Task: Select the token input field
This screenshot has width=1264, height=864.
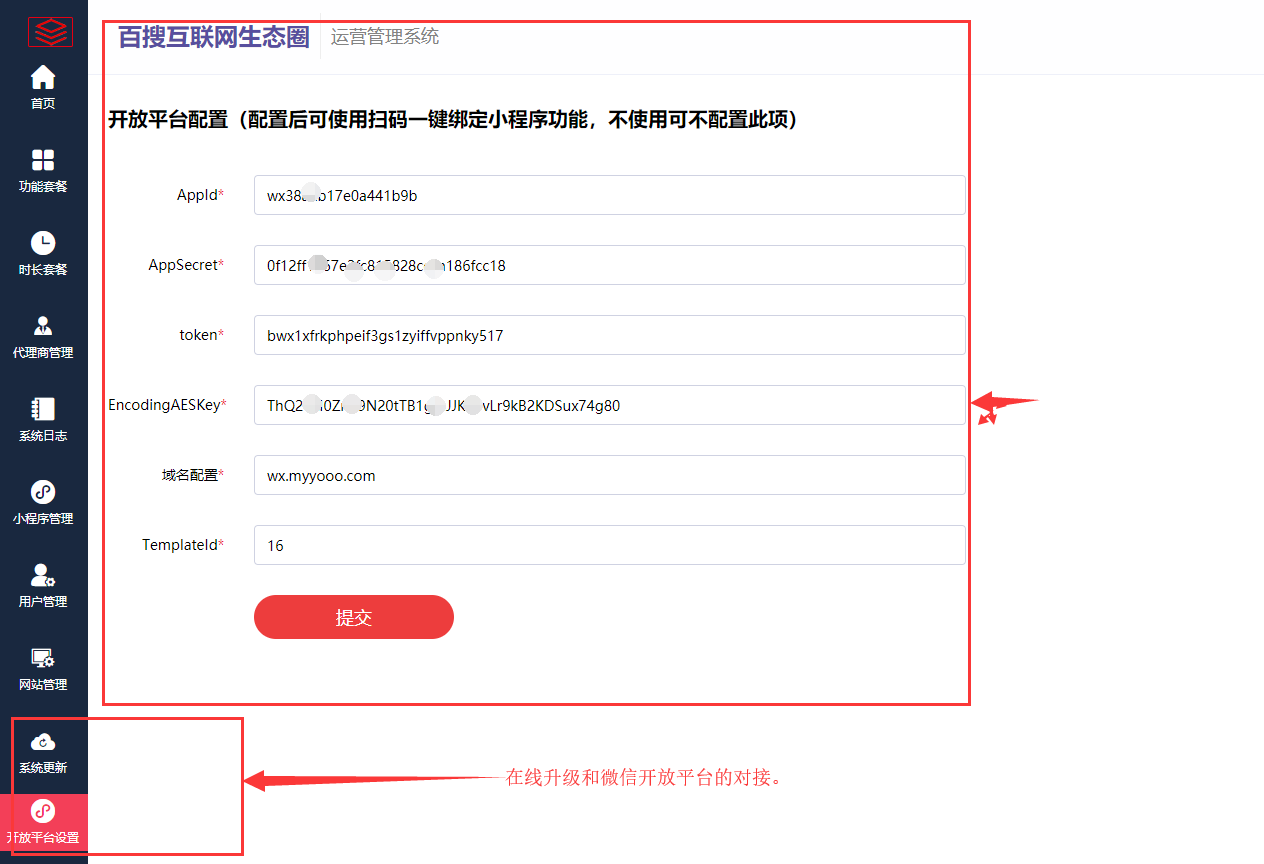Action: pos(609,335)
